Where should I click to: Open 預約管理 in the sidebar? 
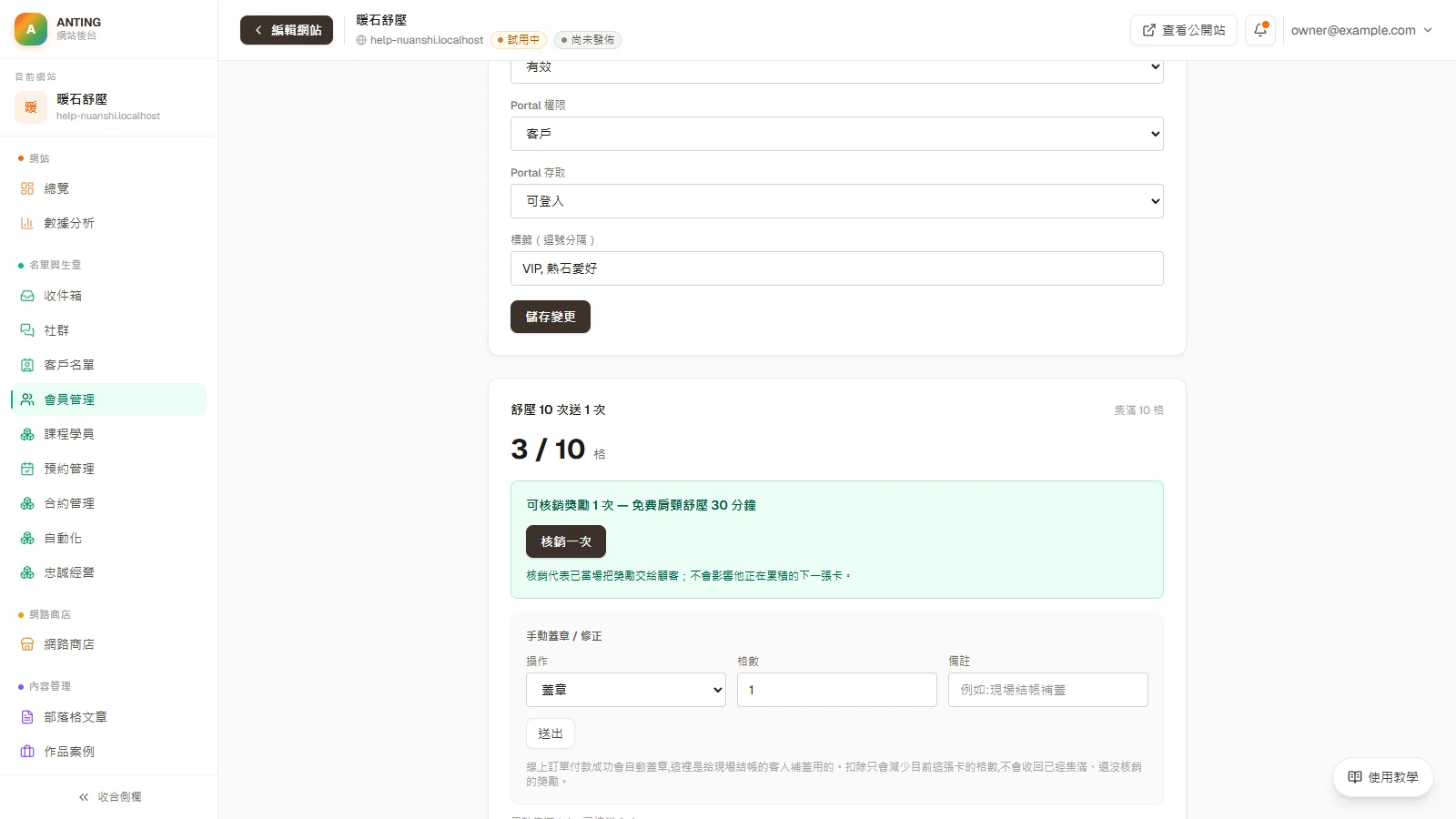[x=109, y=469]
